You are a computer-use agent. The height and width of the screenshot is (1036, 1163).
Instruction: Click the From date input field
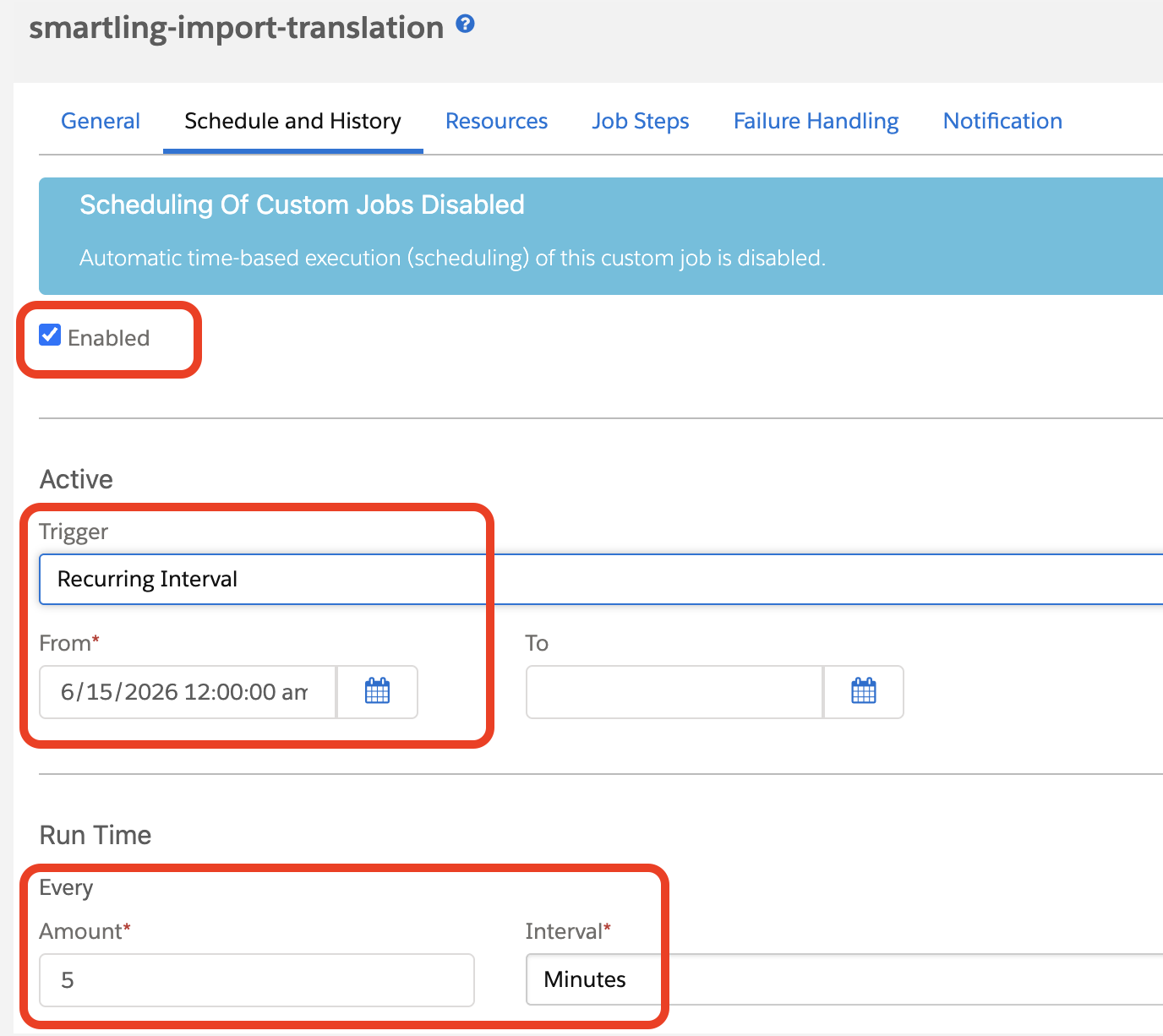[x=188, y=692]
